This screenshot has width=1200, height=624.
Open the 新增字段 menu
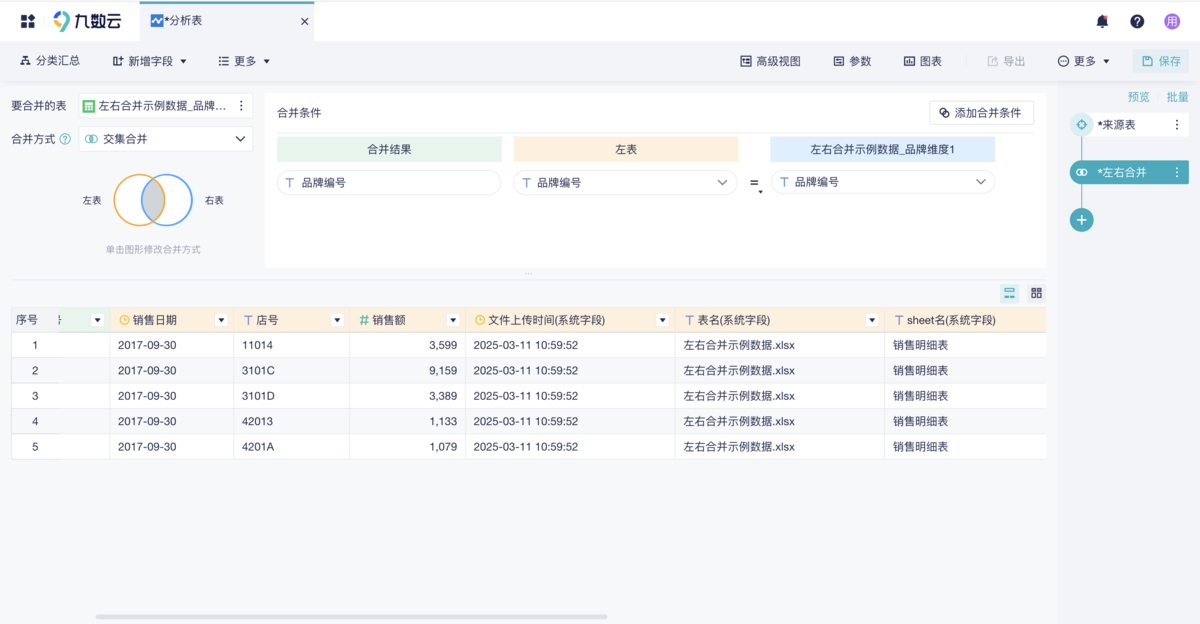coord(150,61)
